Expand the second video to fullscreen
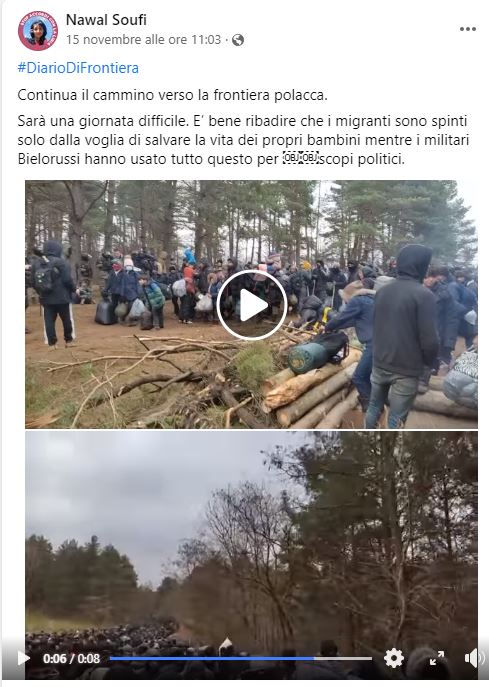 coord(437,658)
